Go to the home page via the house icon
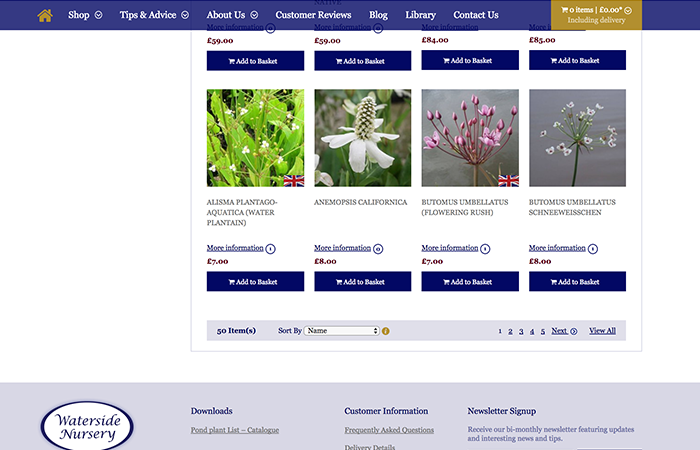700x450 pixels. pos(45,15)
